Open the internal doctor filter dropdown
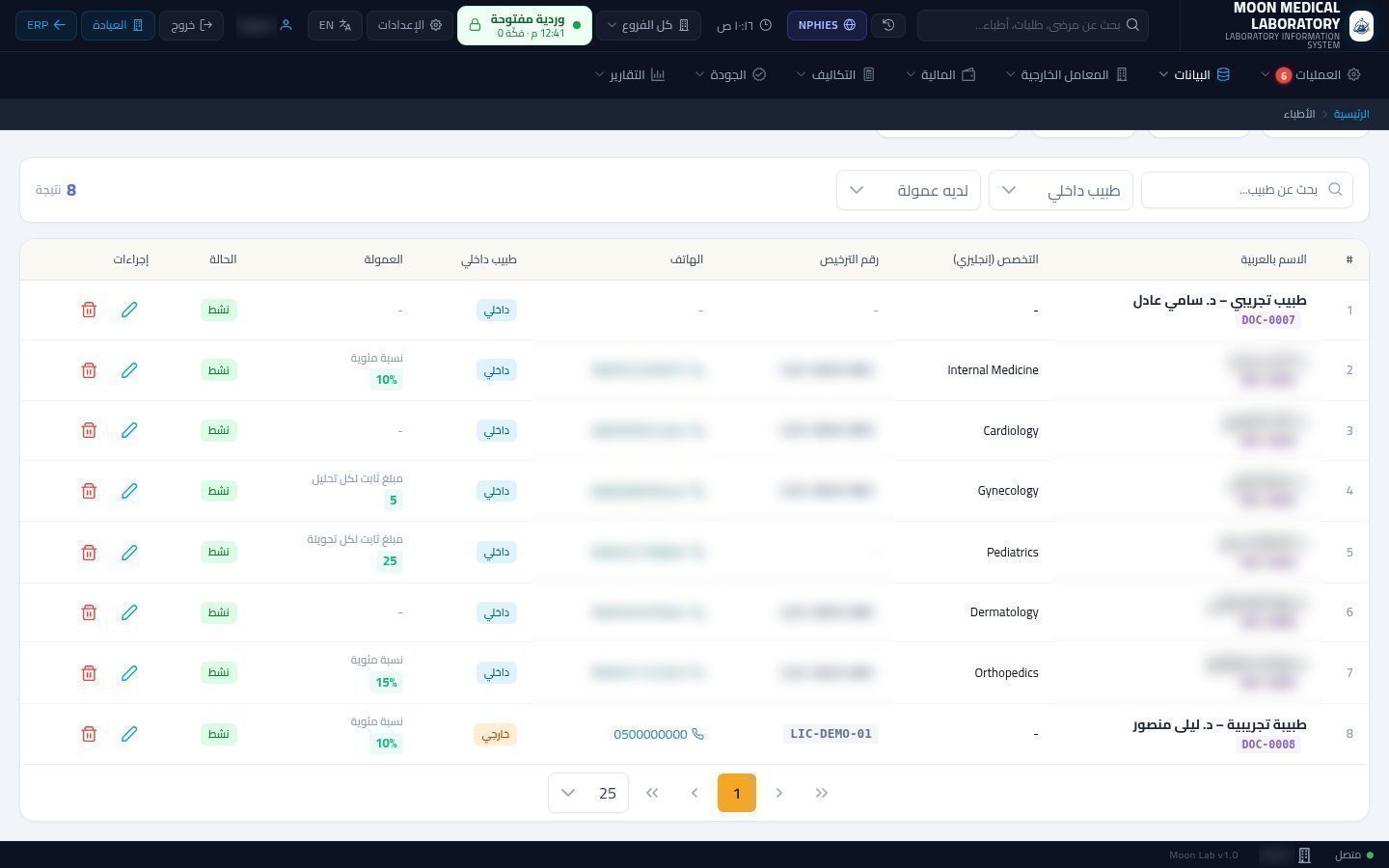This screenshot has width=1389, height=868. tap(1061, 190)
